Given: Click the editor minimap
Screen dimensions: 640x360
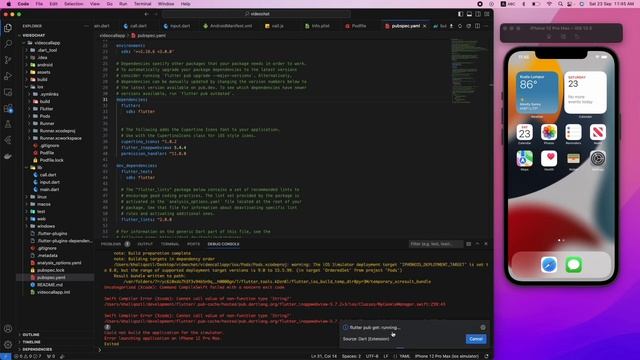Looking at the screenshot, I should coord(469,71).
